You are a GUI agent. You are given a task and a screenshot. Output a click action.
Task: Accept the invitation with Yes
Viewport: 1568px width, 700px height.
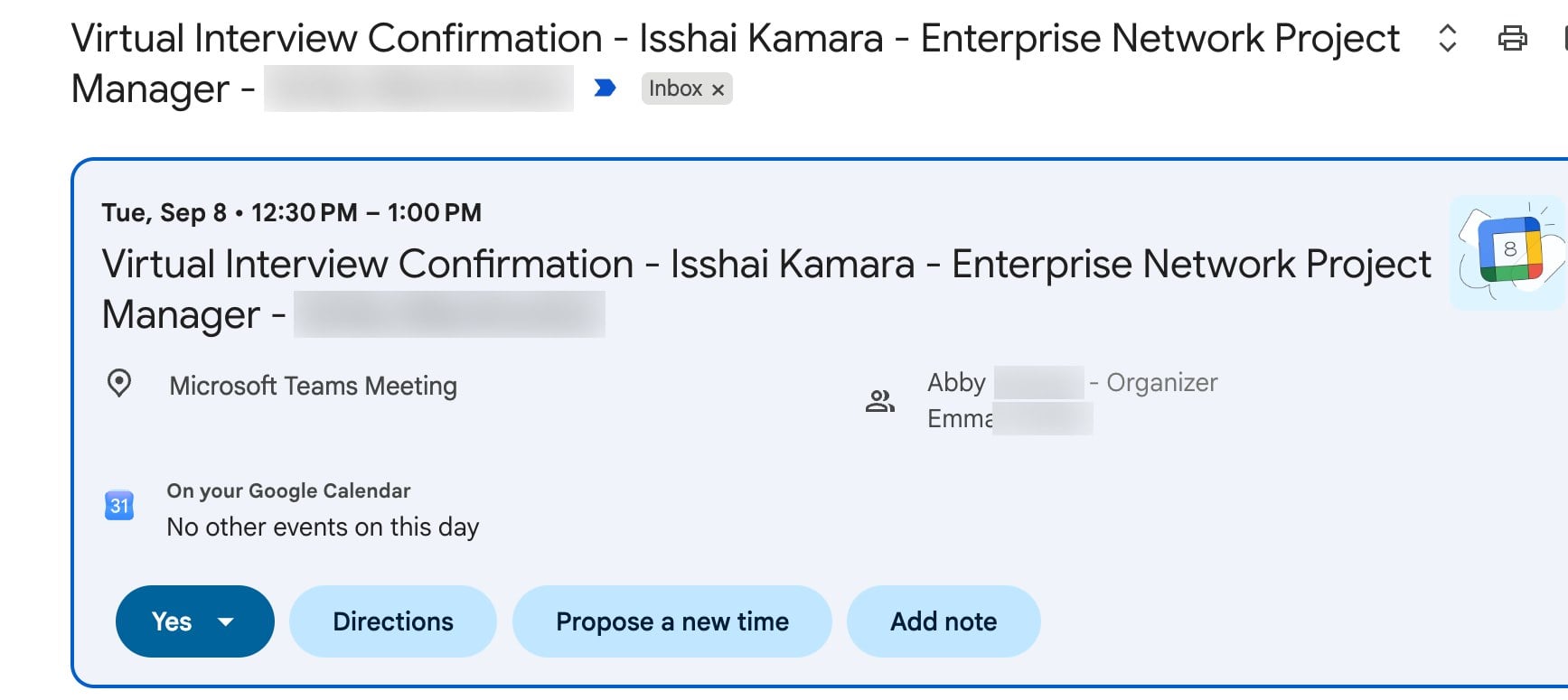tap(172, 621)
